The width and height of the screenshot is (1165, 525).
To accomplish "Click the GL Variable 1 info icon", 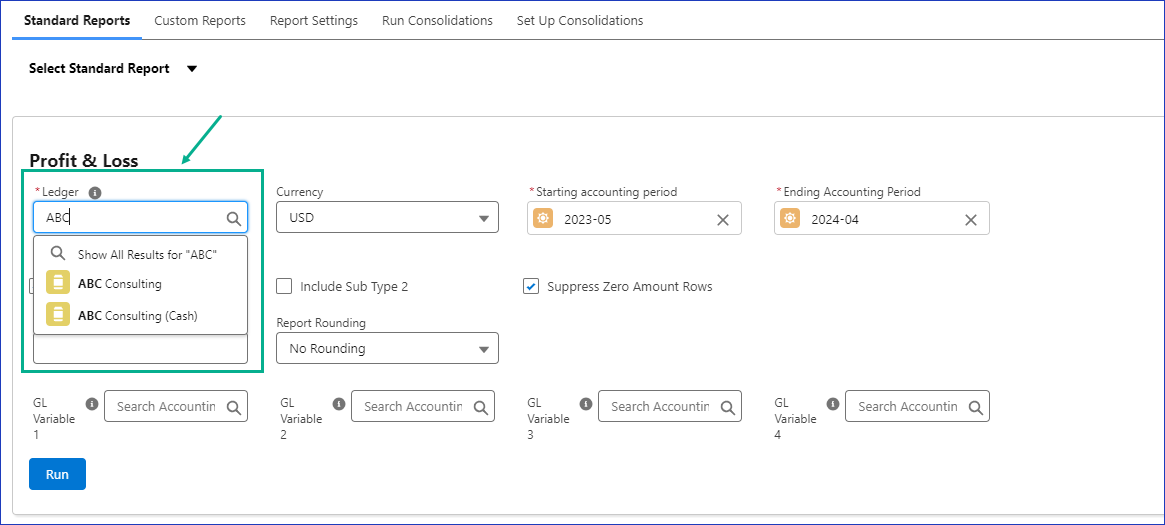I will (92, 404).
